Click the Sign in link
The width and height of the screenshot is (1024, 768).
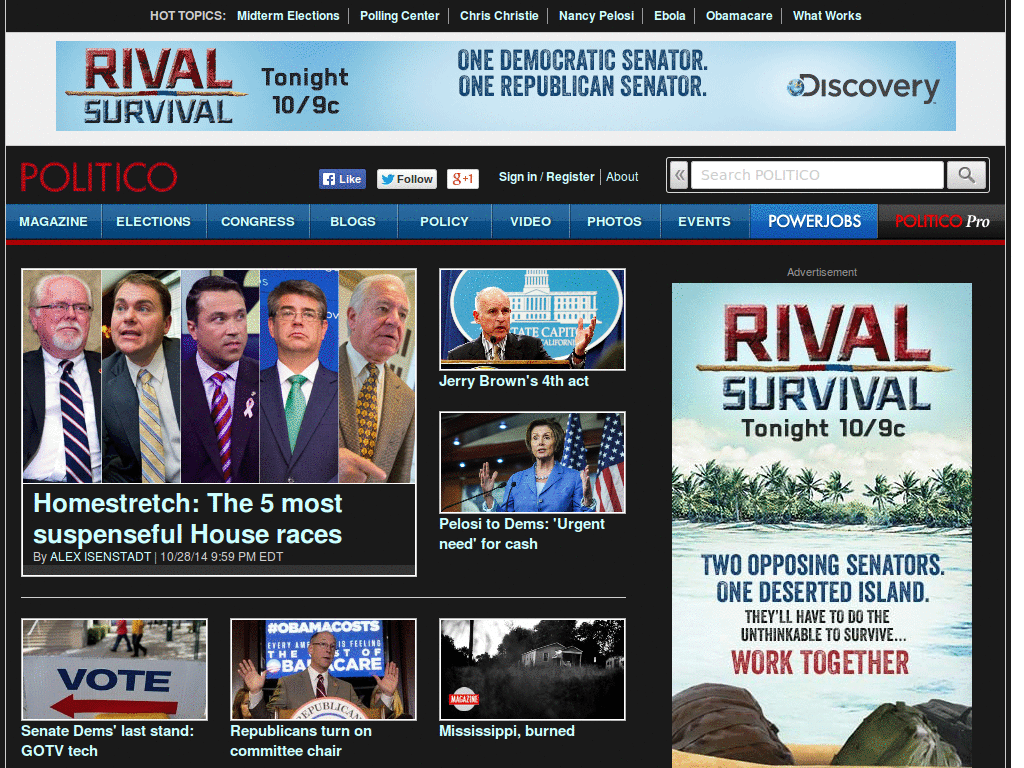(517, 177)
